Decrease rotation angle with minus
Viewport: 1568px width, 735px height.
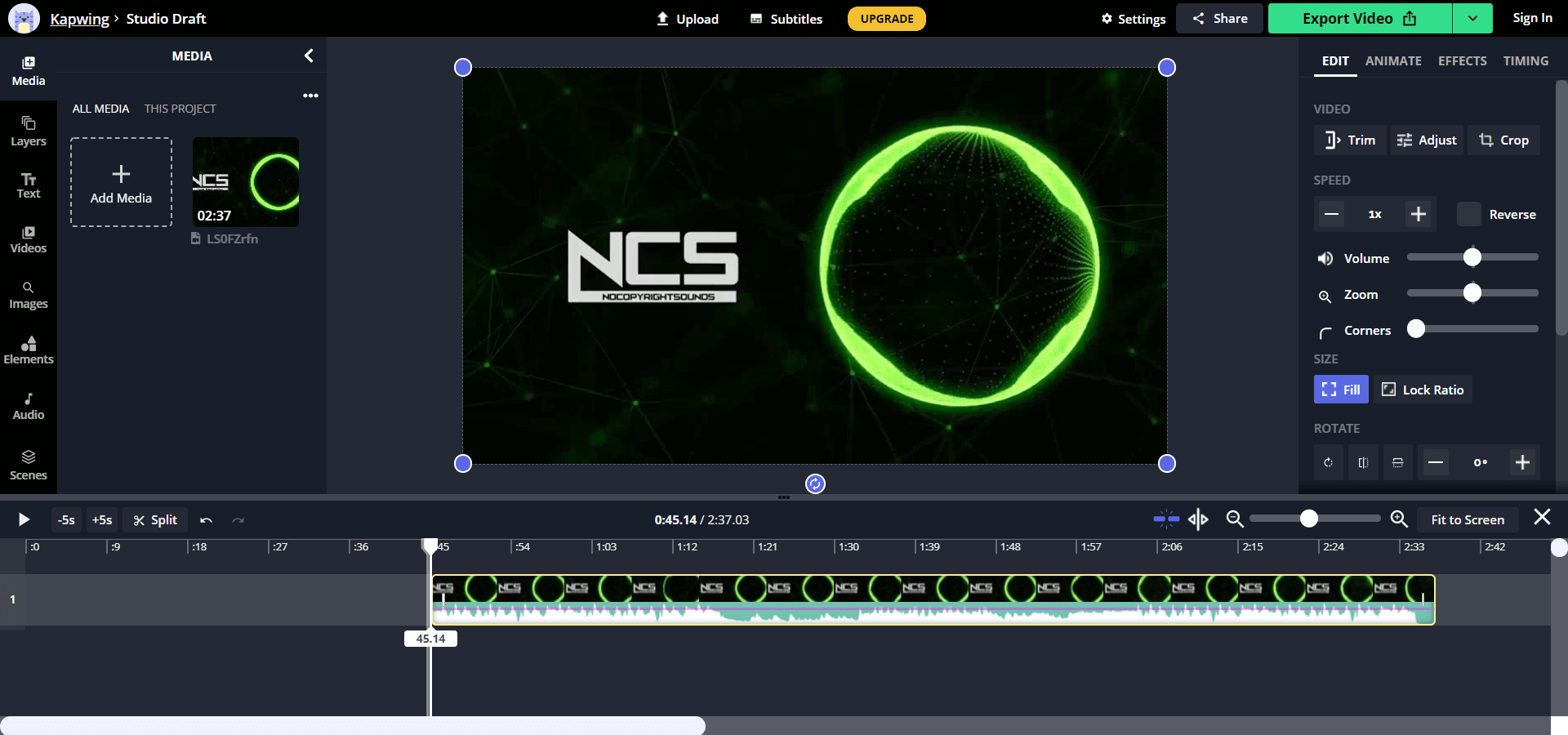coord(1435,462)
